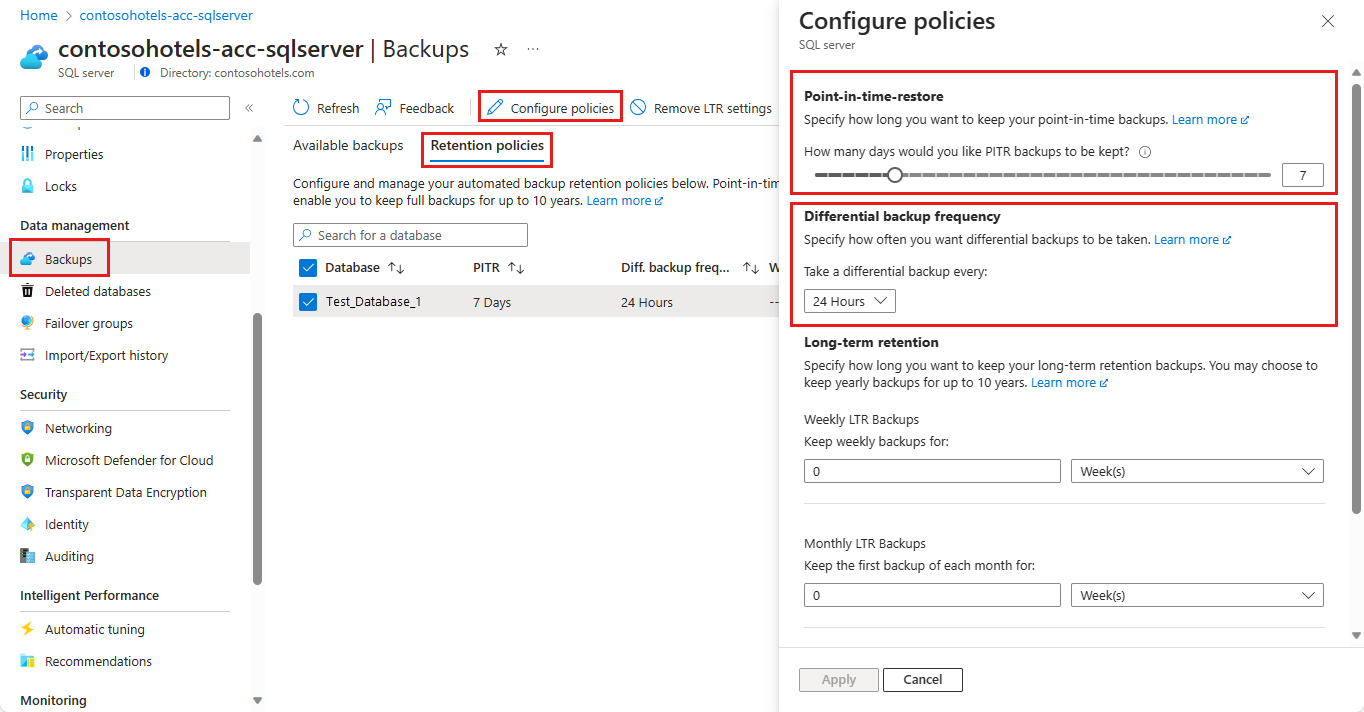Open Learn more link for point-in-time backups
Screen dimensions: 1364x712
pos(1210,120)
